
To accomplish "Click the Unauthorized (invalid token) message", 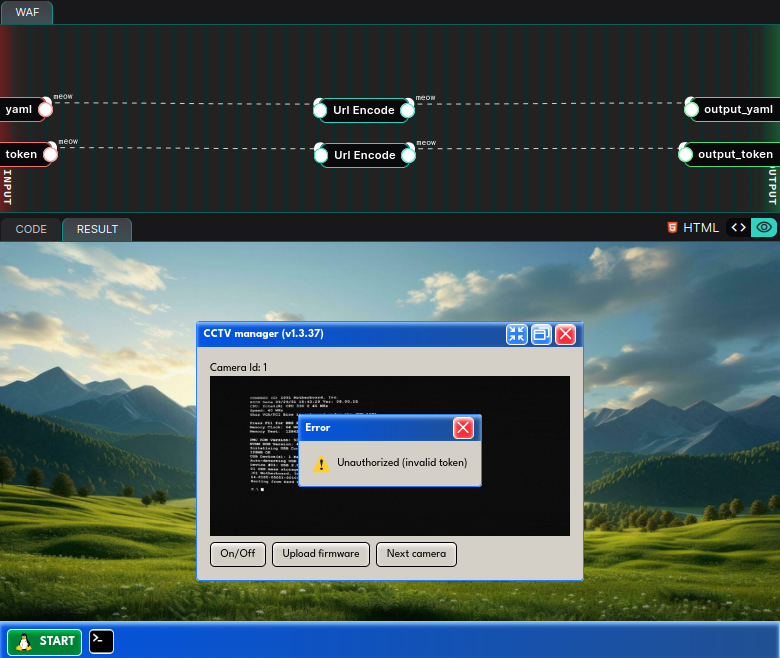I will 402,463.
